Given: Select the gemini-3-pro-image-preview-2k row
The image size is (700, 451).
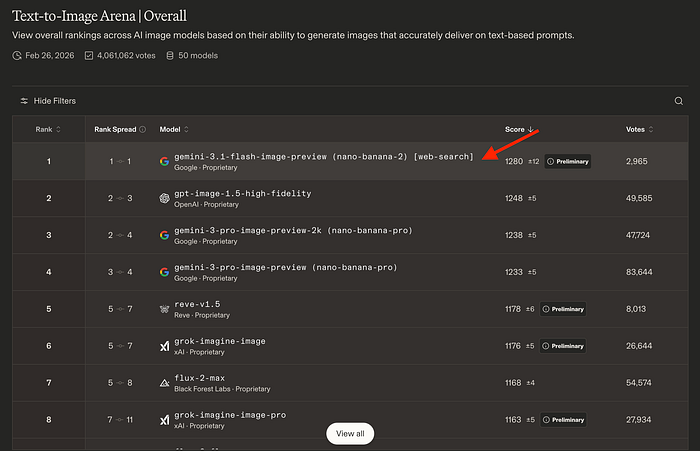Looking at the screenshot, I should [x=350, y=235].
